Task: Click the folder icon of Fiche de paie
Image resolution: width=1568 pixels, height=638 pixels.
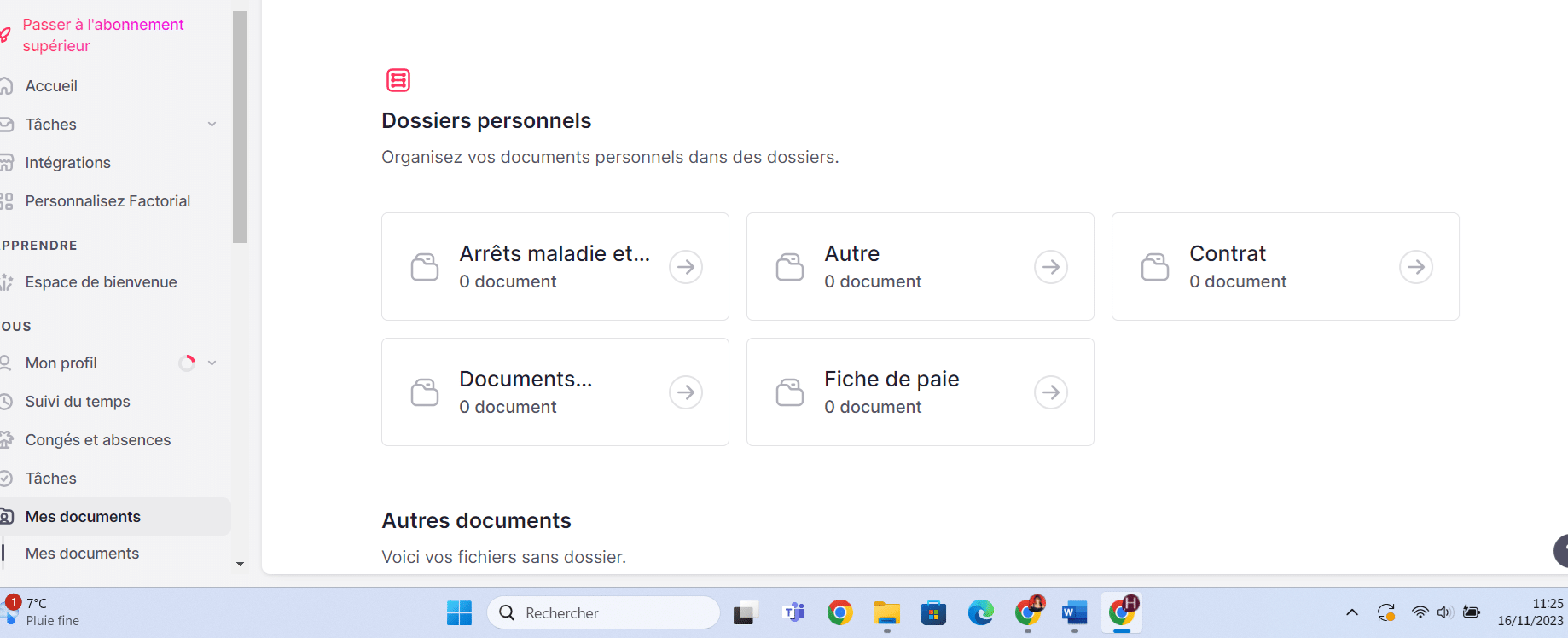Action: click(790, 392)
